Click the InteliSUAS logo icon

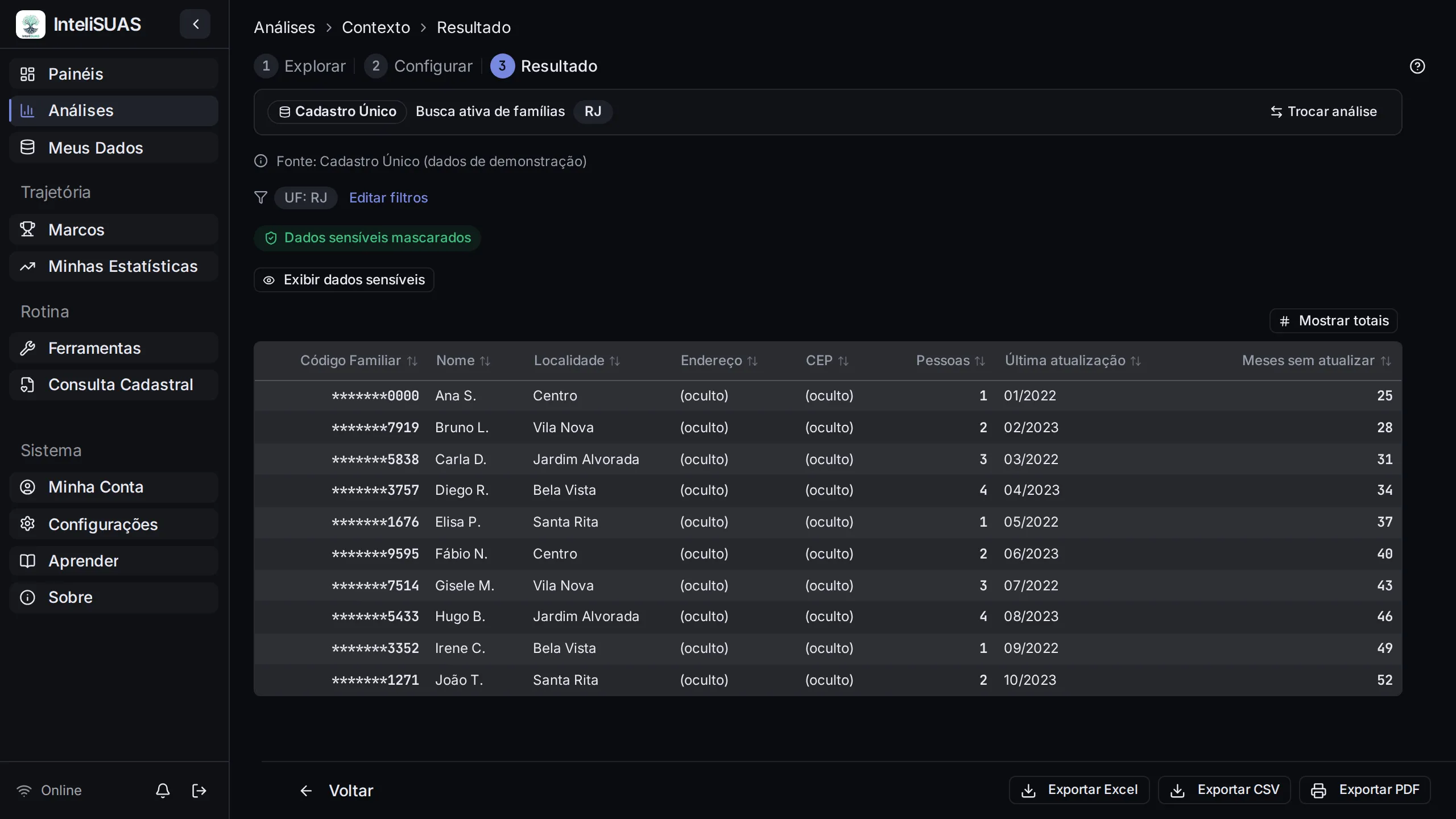tap(31, 24)
